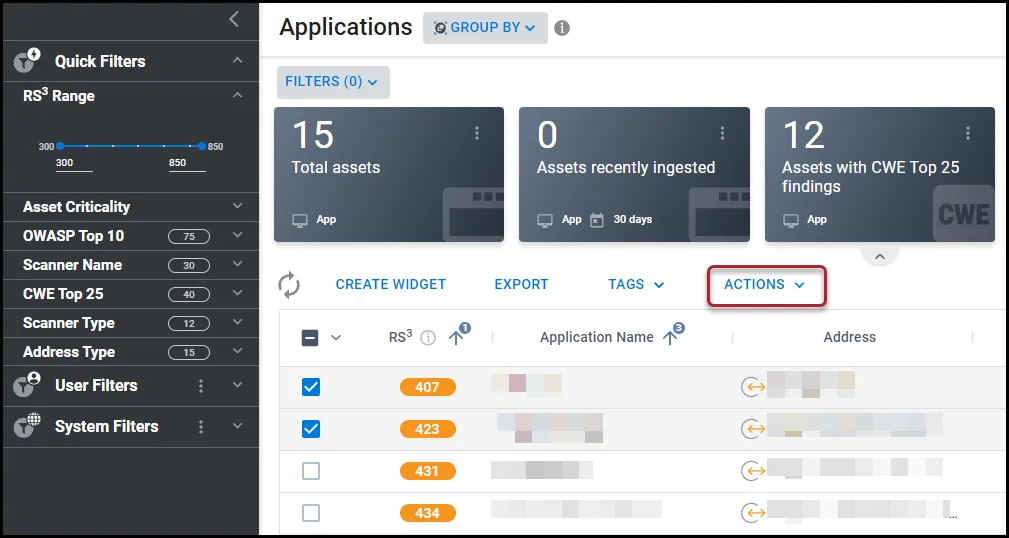The image size is (1009, 538).
Task: Open the Filters (0) dropdown
Action: pos(333,82)
